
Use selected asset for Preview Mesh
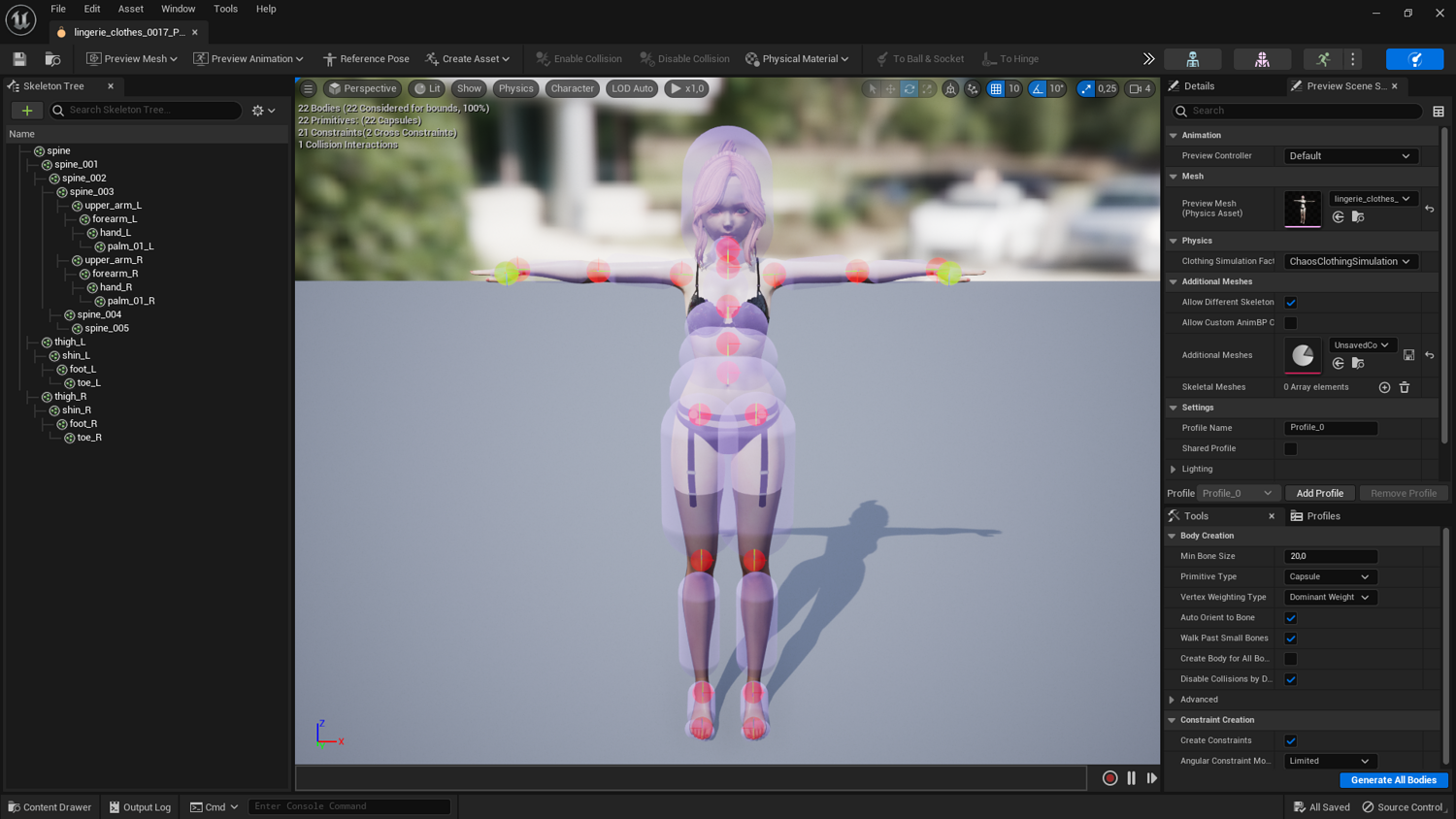[1339, 217]
